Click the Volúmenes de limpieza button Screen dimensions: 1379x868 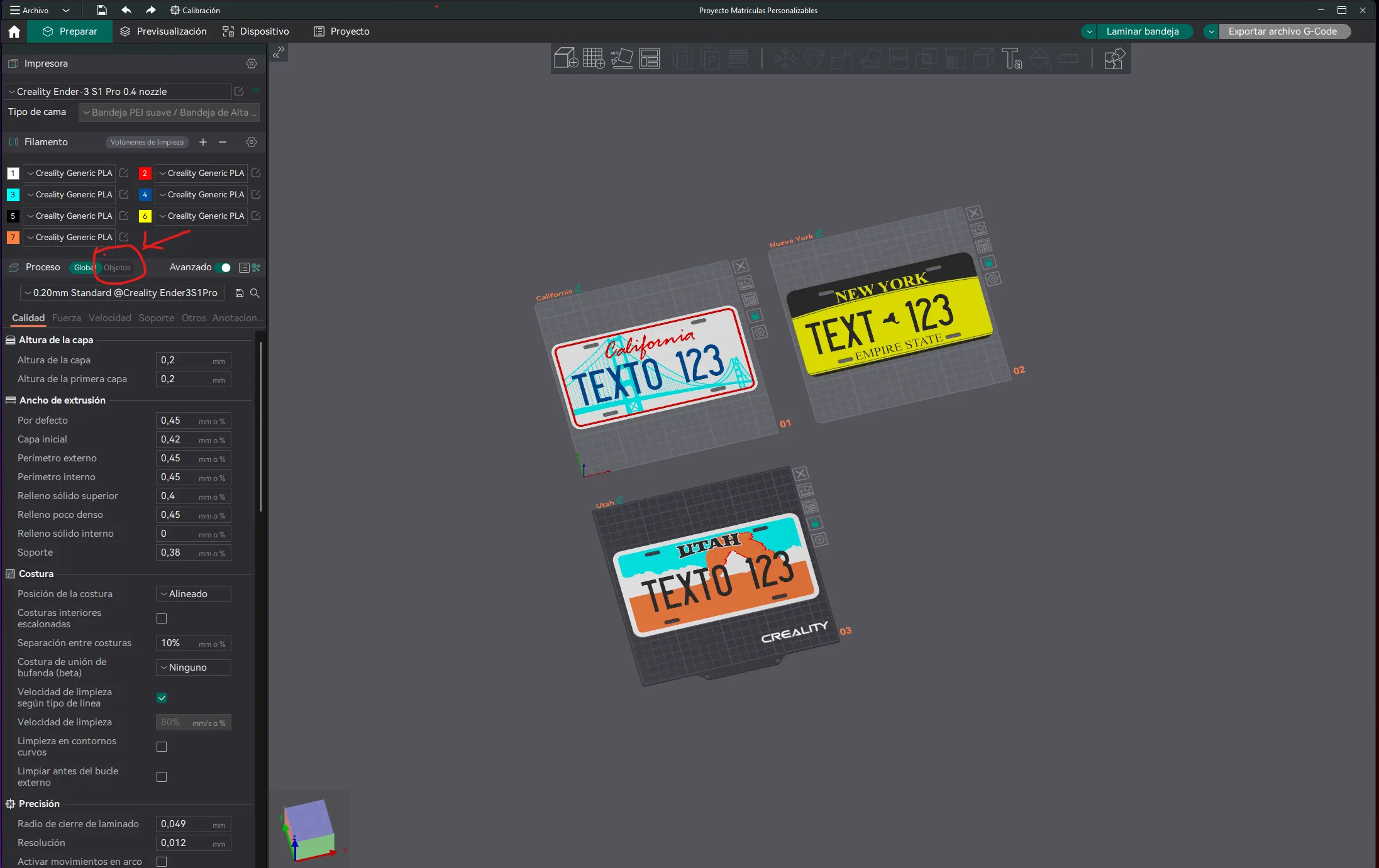pos(147,142)
